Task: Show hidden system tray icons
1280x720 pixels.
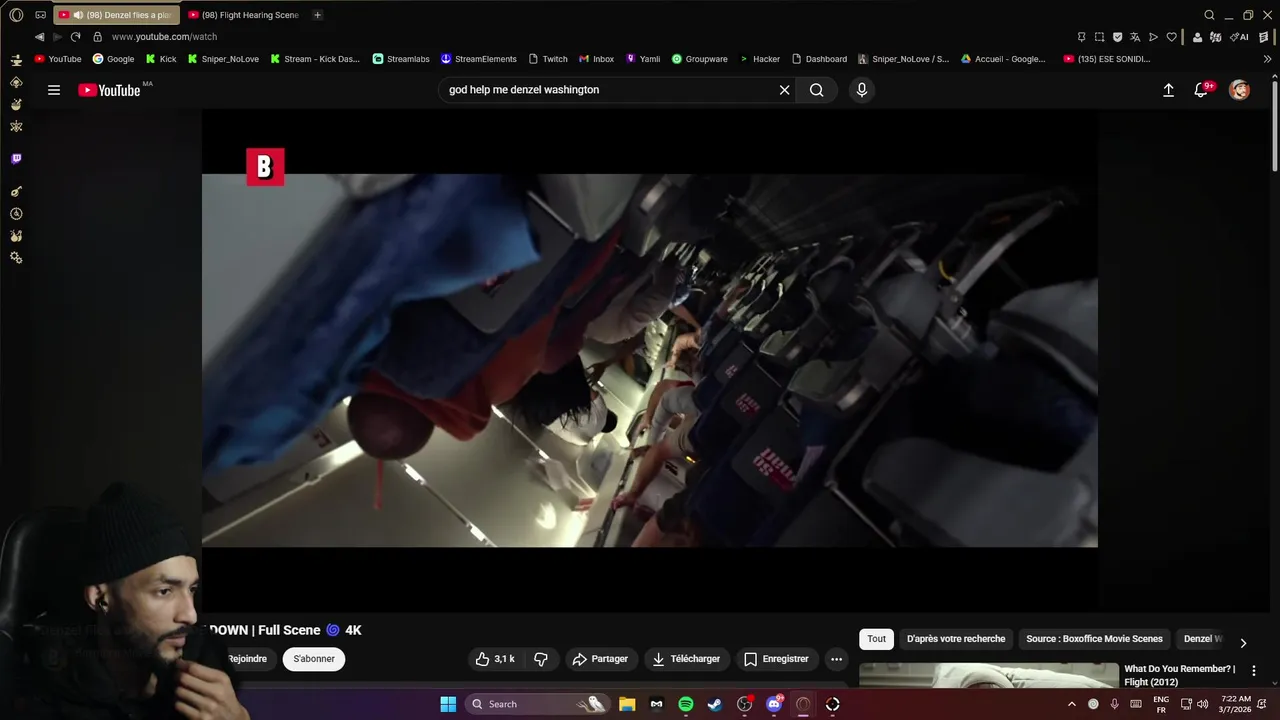Action: tap(1072, 704)
